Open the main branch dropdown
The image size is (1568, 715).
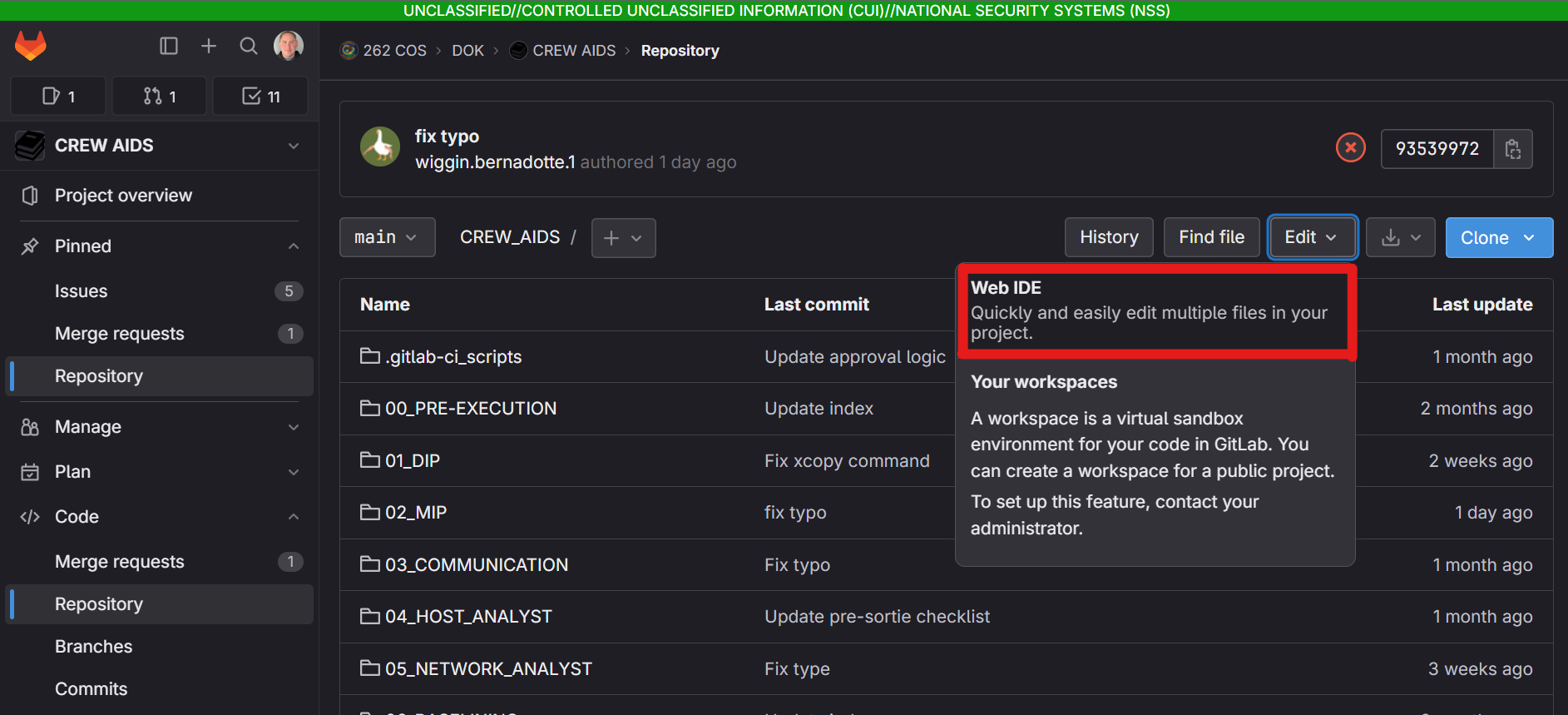pos(388,238)
